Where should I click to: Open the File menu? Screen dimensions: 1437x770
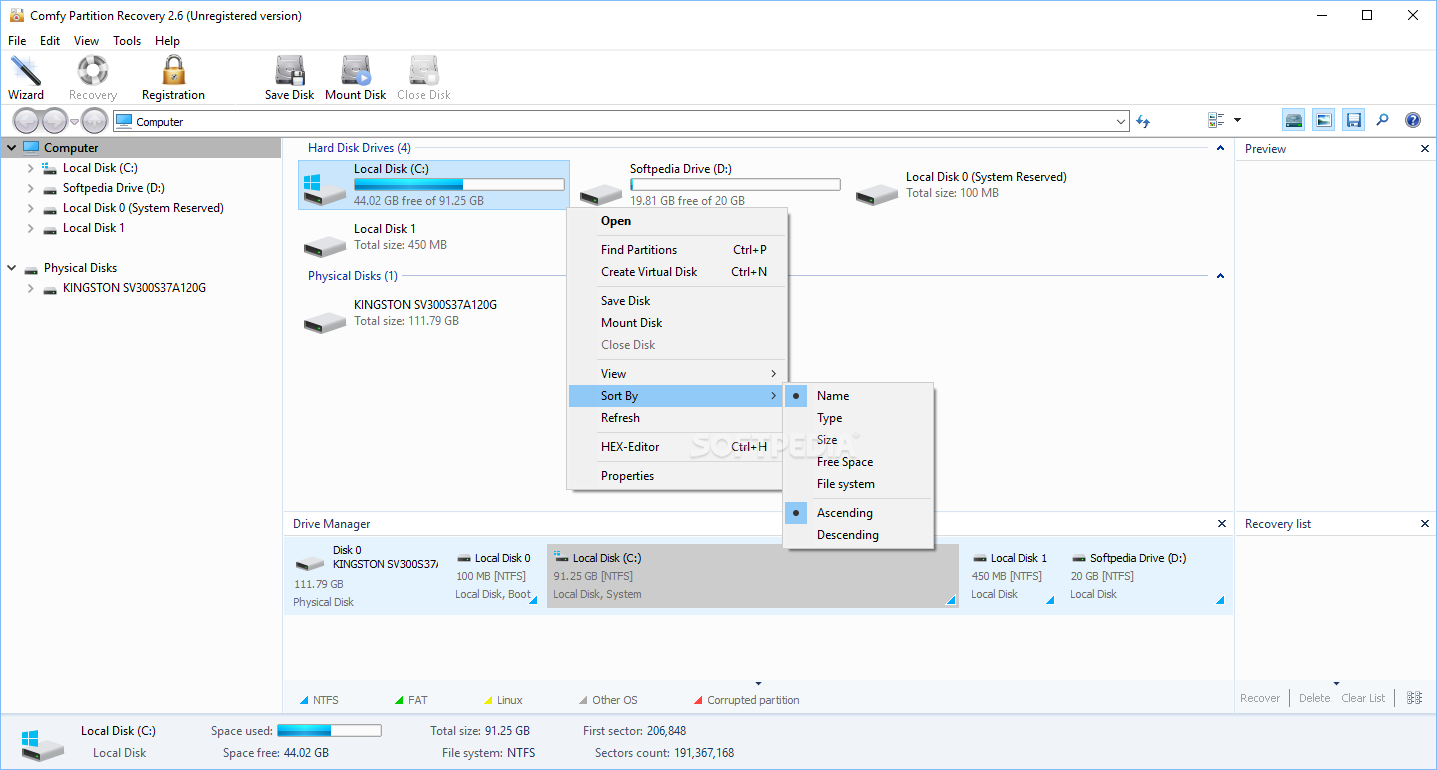tap(17, 41)
